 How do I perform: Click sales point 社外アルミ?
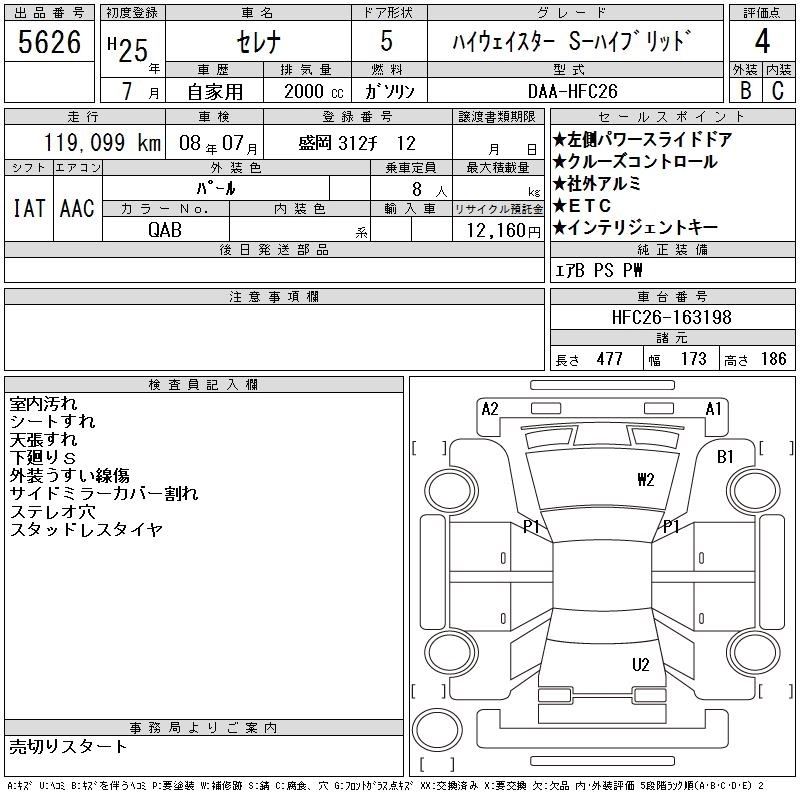(596, 183)
